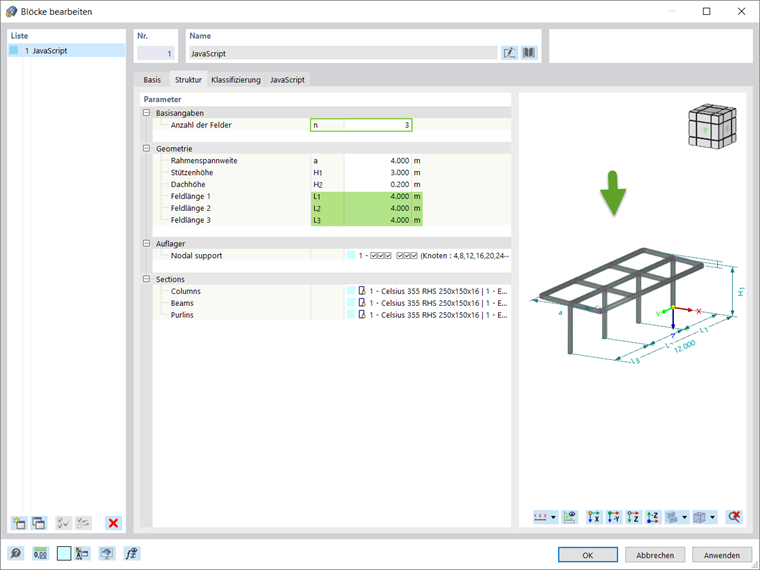Open section library icon in Columns row
760x570 pixels.
coord(362,291)
